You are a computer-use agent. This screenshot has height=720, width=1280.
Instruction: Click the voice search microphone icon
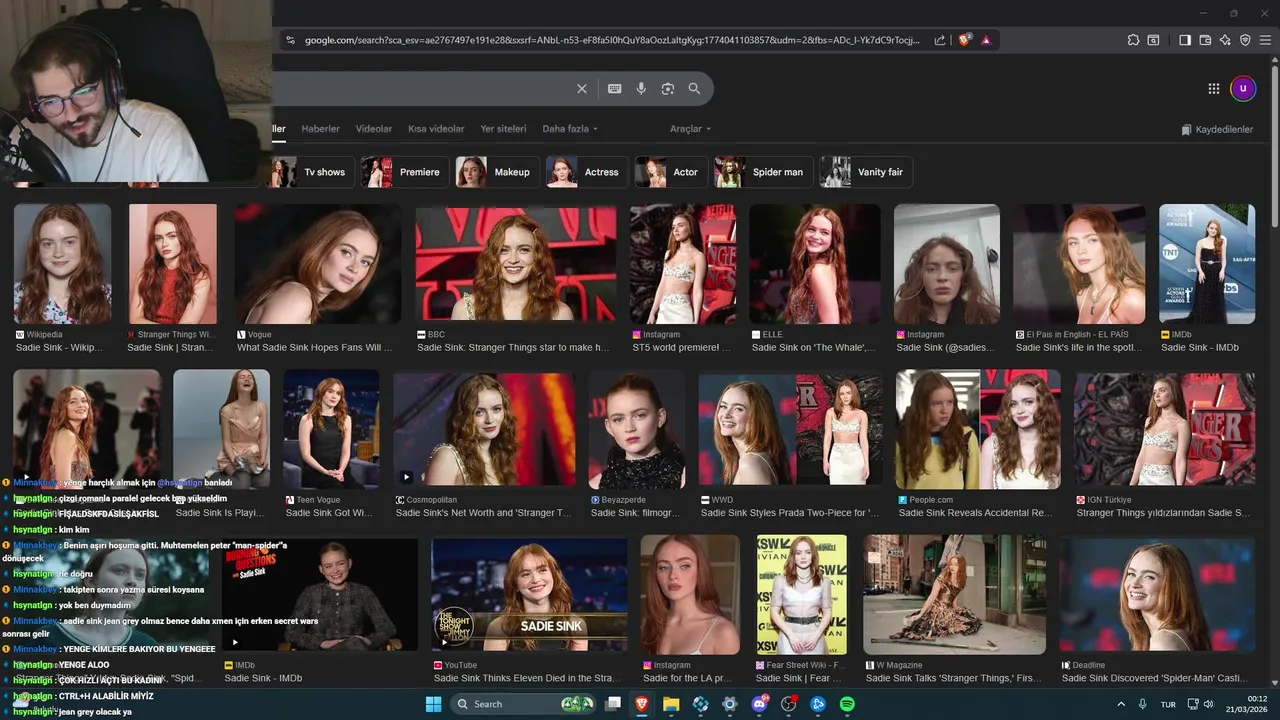[x=641, y=89]
